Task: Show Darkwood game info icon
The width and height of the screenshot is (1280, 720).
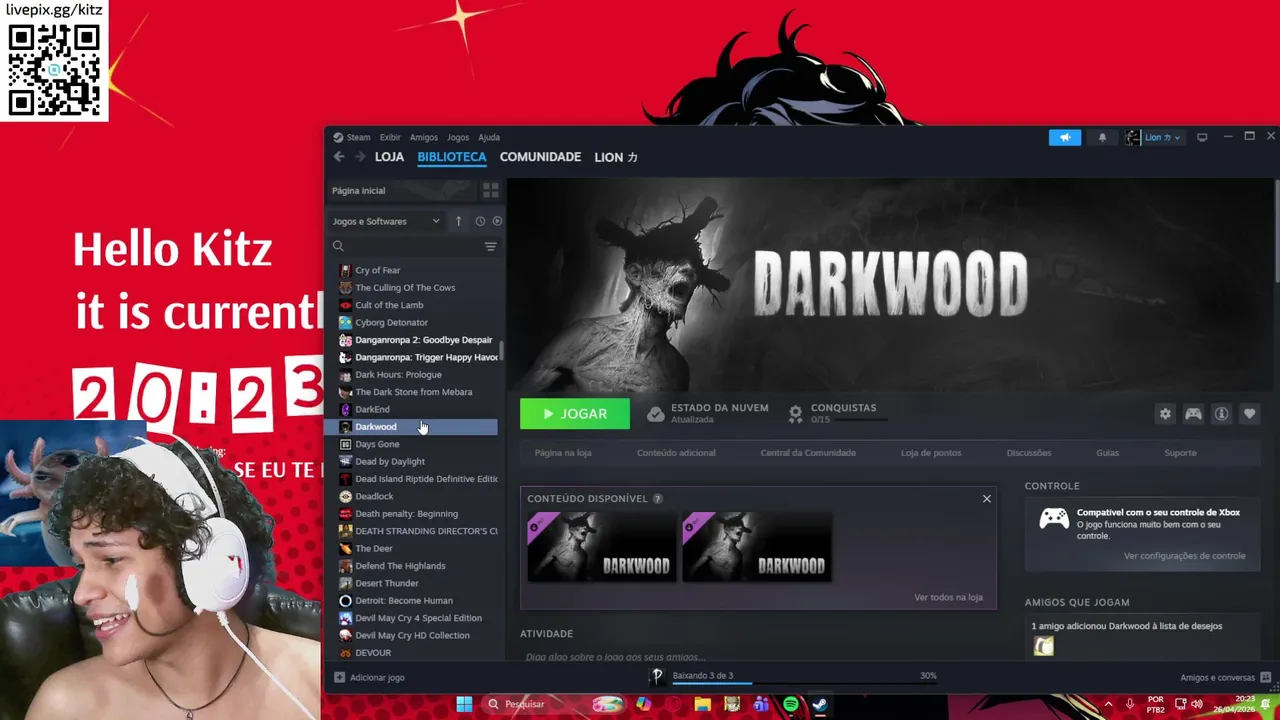Action: point(1221,414)
